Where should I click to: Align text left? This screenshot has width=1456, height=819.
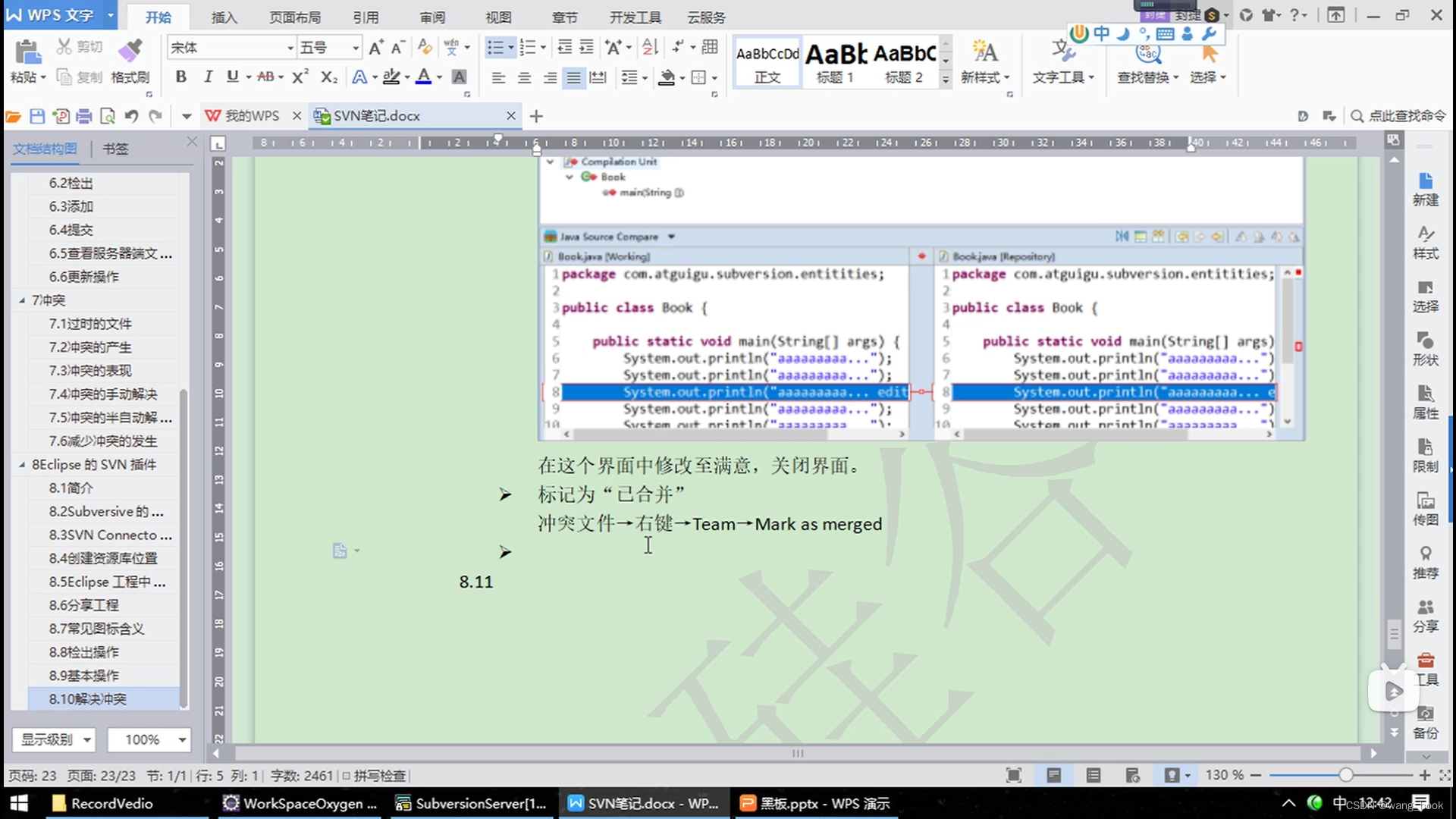tap(498, 77)
